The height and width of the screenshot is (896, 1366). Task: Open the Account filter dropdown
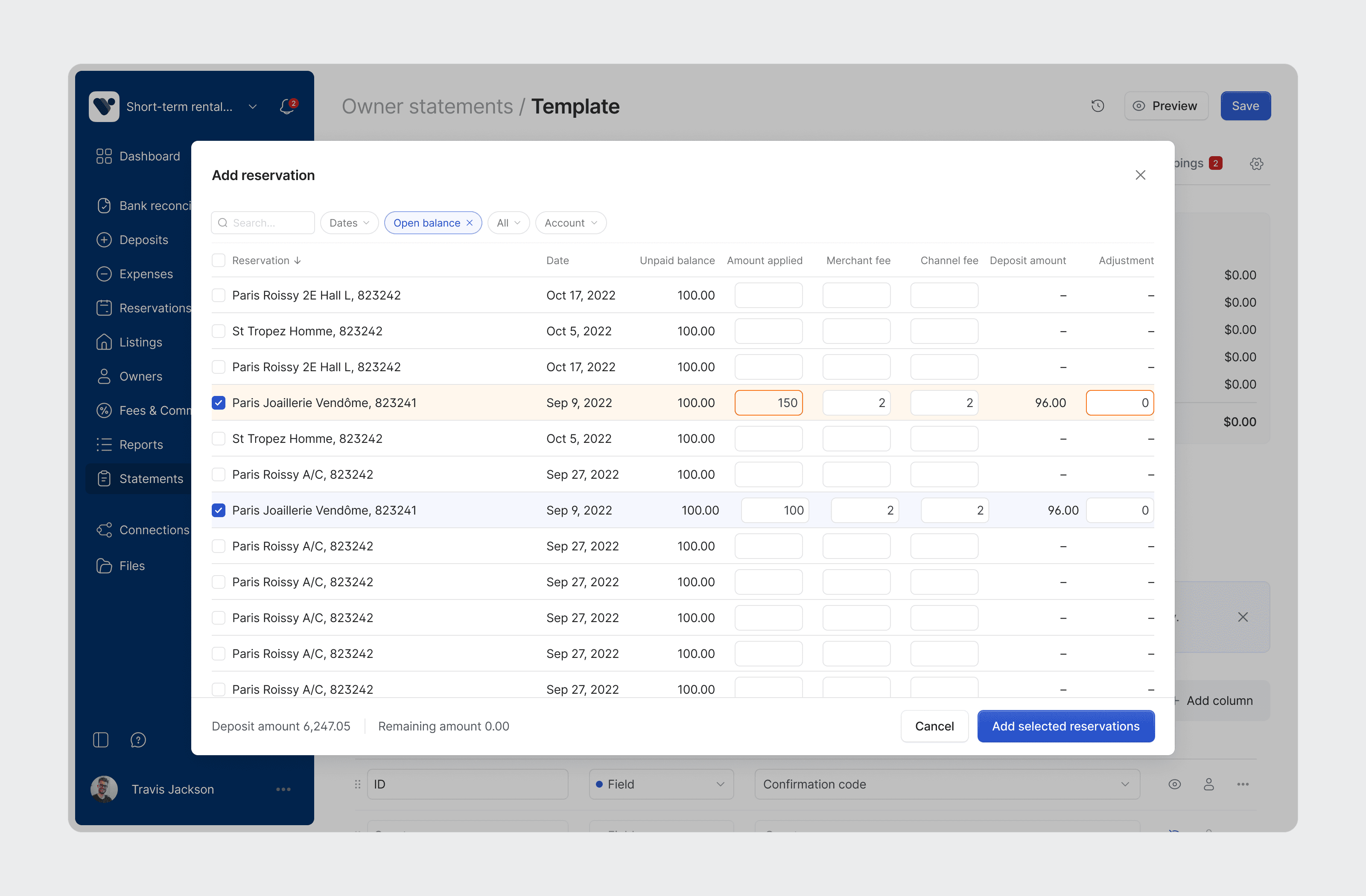tap(570, 223)
